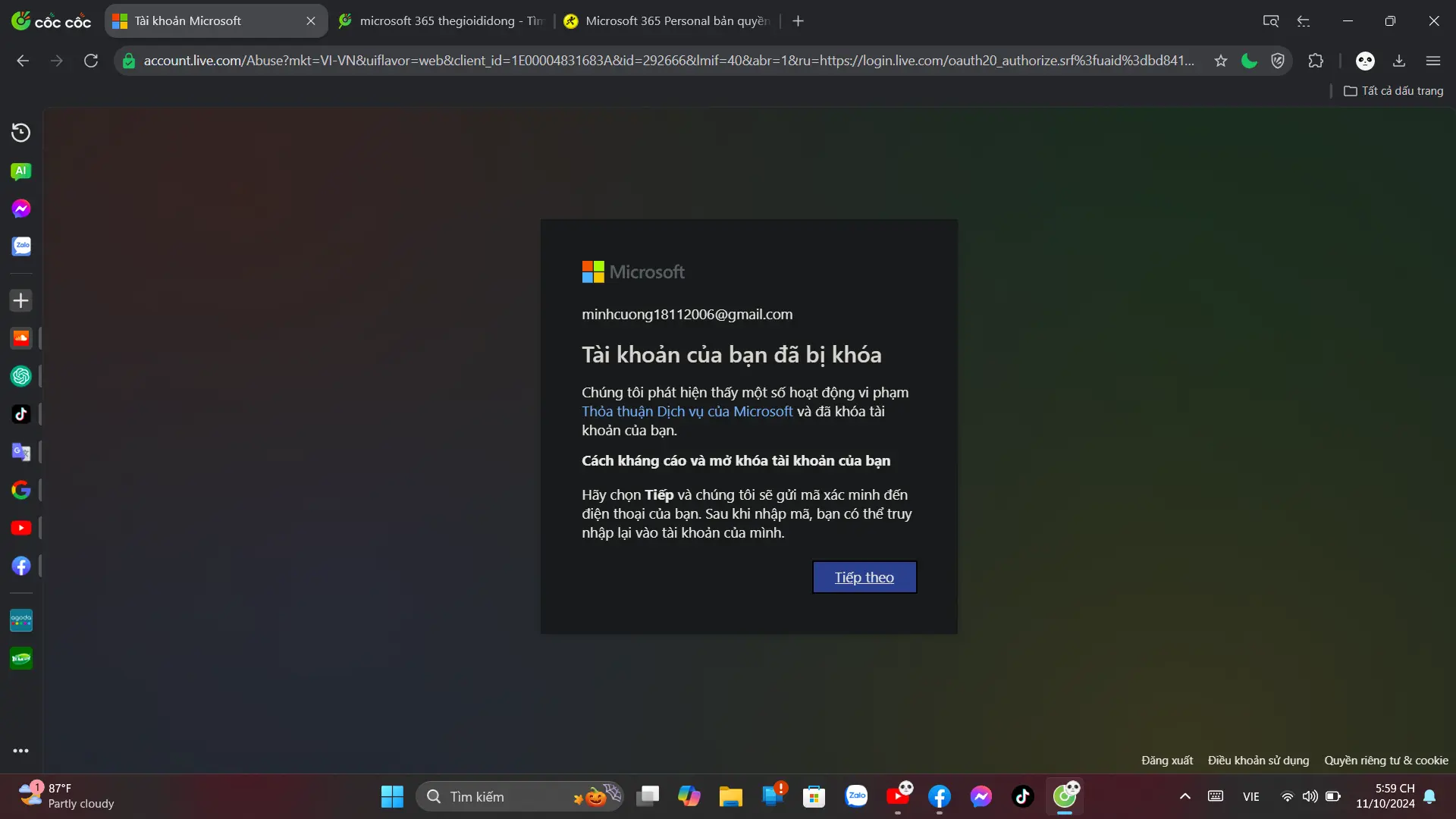Open Agoda sidebar shortcut

click(x=21, y=620)
